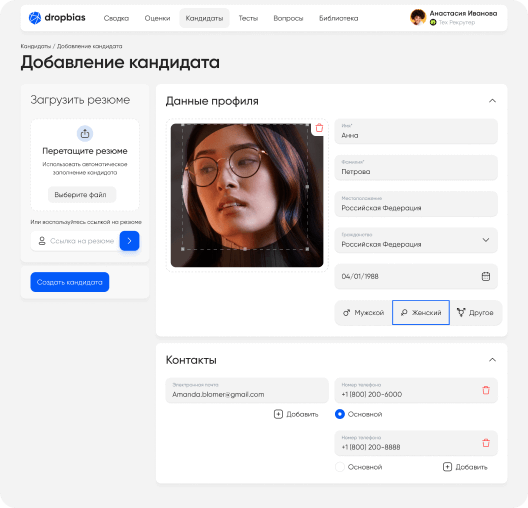
Task: Click the surname field Петрова
Action: (x=416, y=168)
